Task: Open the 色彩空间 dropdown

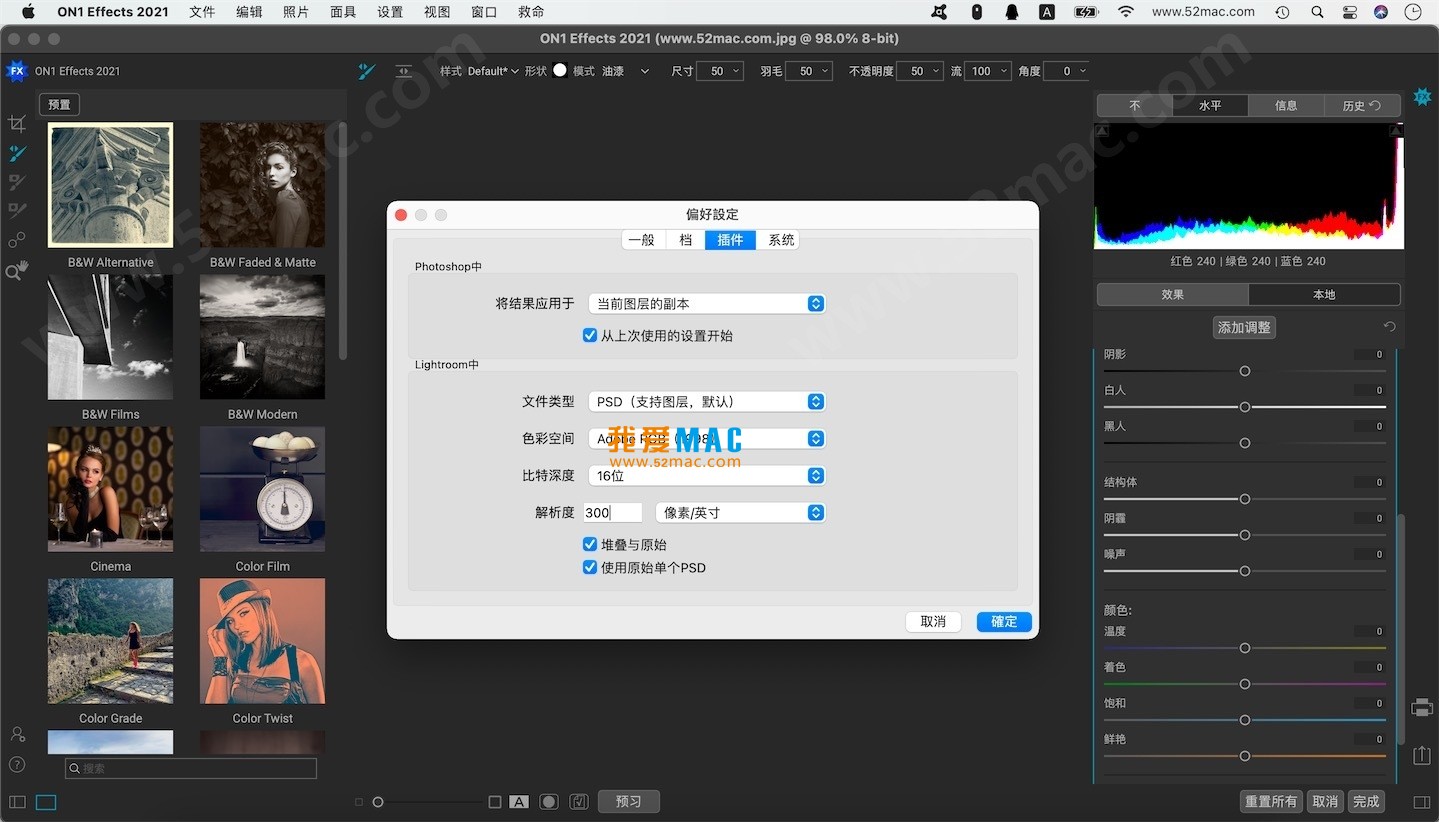Action: [x=707, y=438]
